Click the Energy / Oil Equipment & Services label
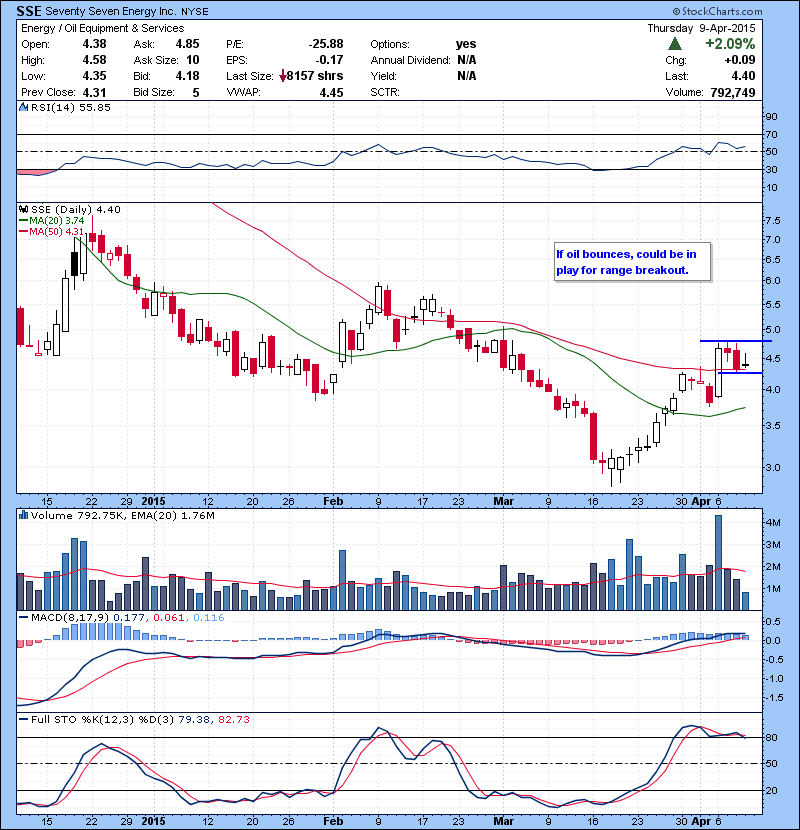This screenshot has width=800, height=830. (x=103, y=28)
